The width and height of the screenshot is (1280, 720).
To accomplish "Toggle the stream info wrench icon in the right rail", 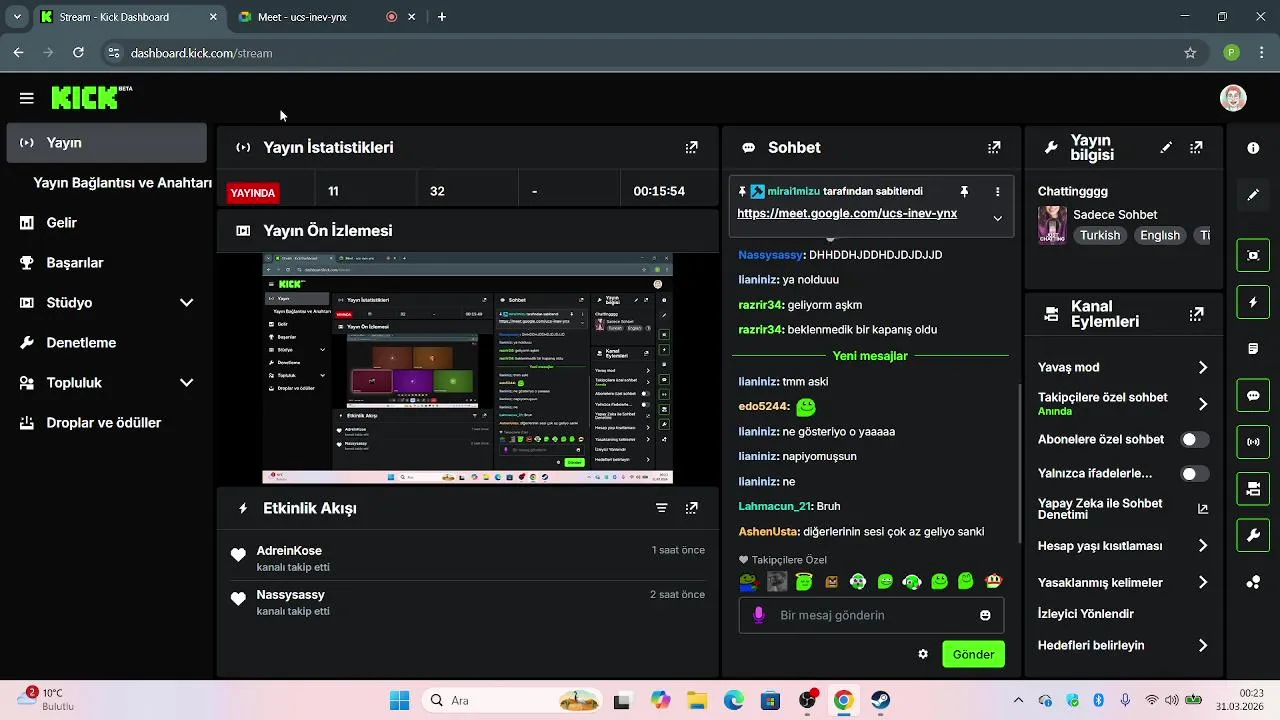I will [x=1253, y=536].
